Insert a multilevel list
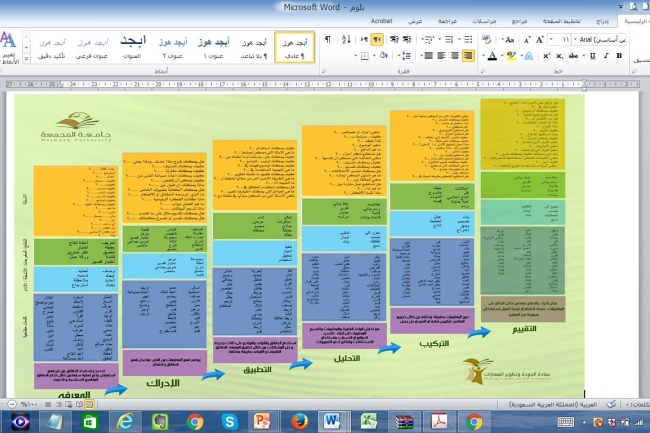650x433 pixels. click(x=429, y=39)
